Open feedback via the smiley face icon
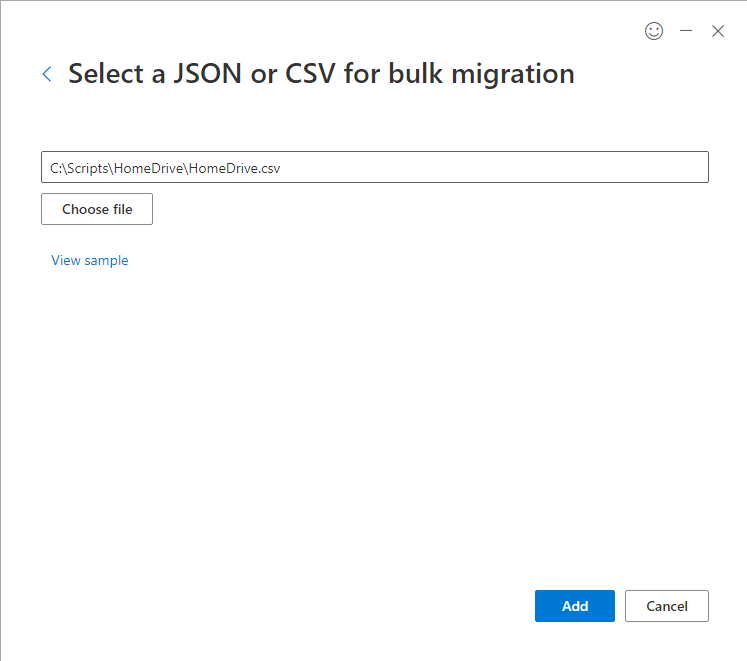The height and width of the screenshot is (661, 747). coord(654,31)
